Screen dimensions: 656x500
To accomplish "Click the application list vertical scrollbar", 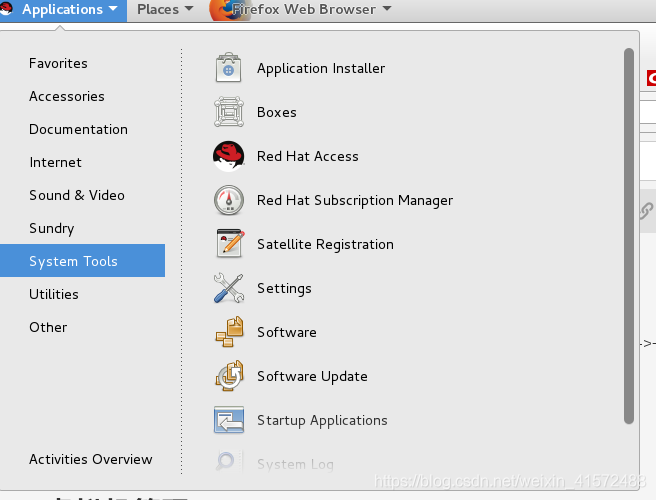I will tap(628, 236).
